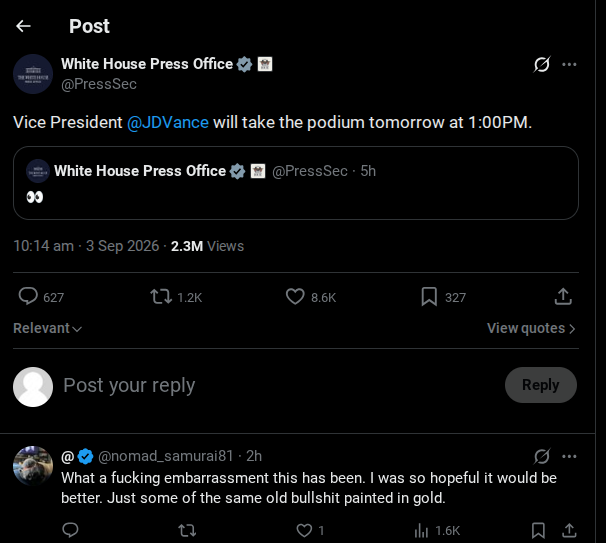Repost the post with 1.2K reposts
This screenshot has width=606, height=543.
click(x=176, y=297)
